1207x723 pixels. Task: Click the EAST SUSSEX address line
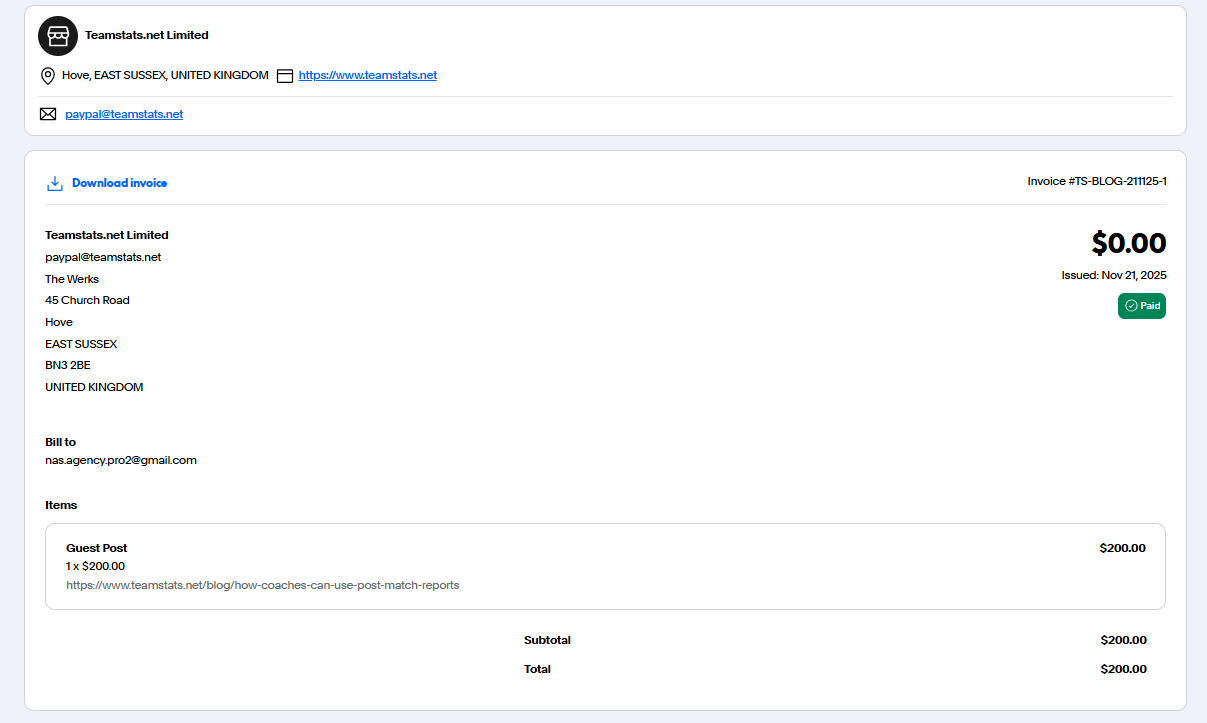[81, 344]
